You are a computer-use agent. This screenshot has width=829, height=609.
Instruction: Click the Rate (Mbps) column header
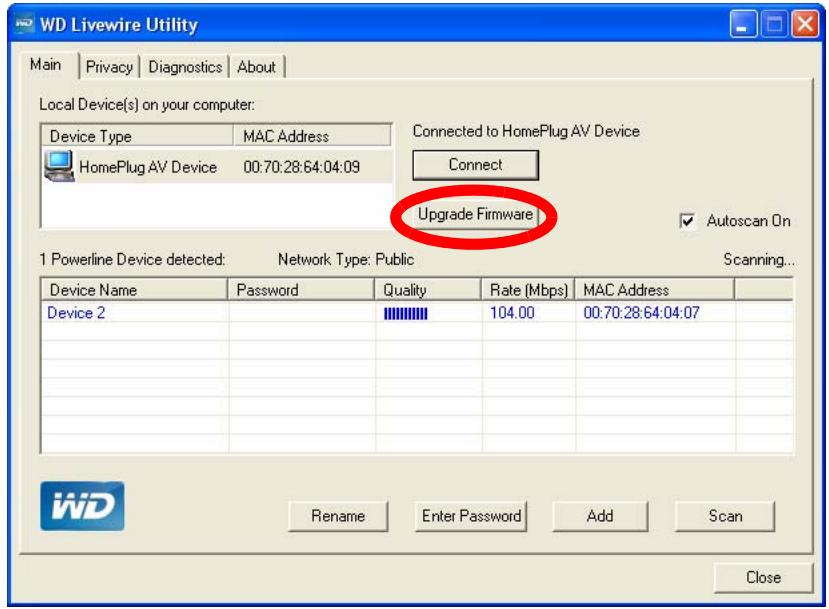(x=528, y=290)
